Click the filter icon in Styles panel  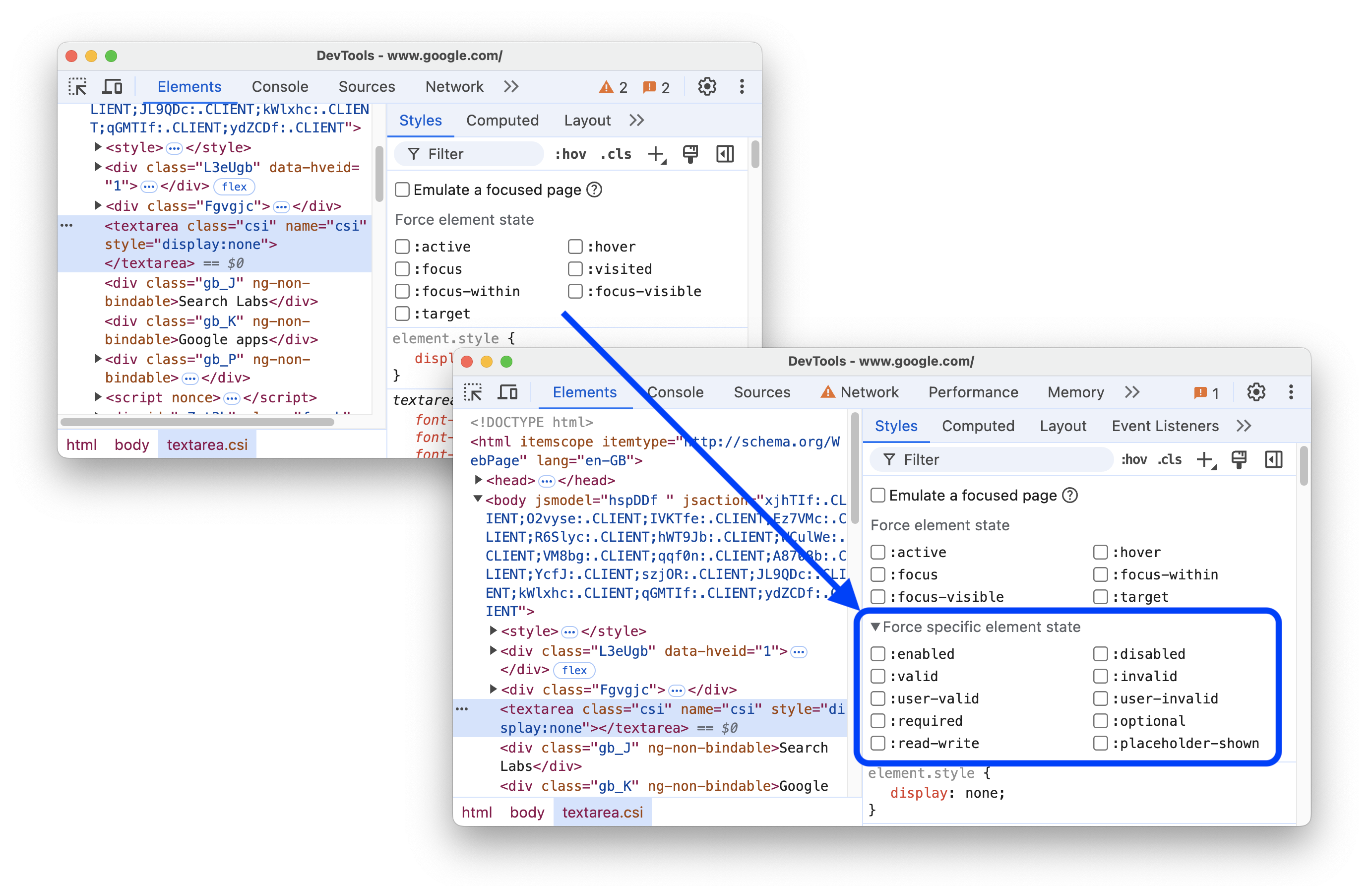(407, 155)
